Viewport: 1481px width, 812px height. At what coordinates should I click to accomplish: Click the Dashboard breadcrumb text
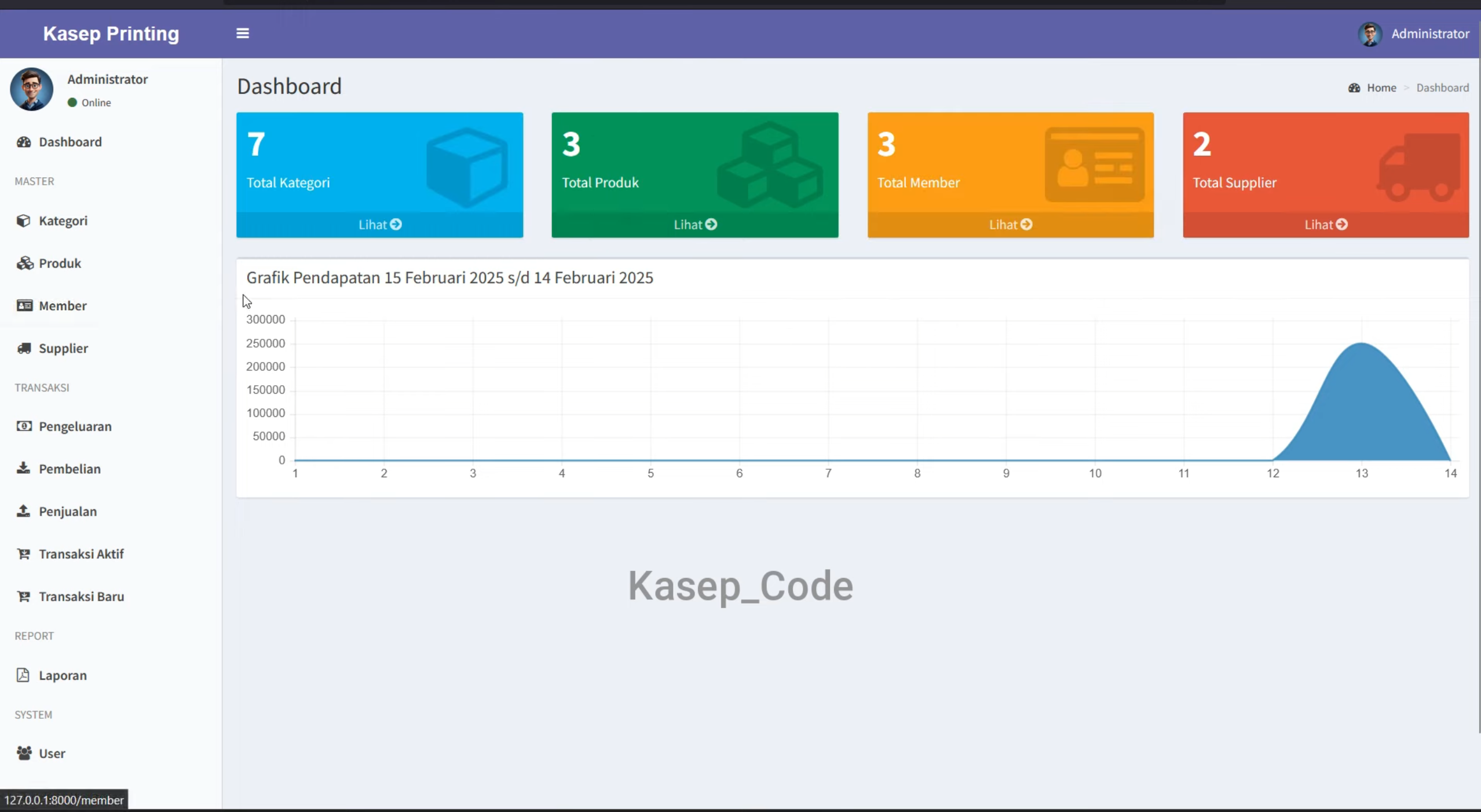pyautogui.click(x=1442, y=88)
